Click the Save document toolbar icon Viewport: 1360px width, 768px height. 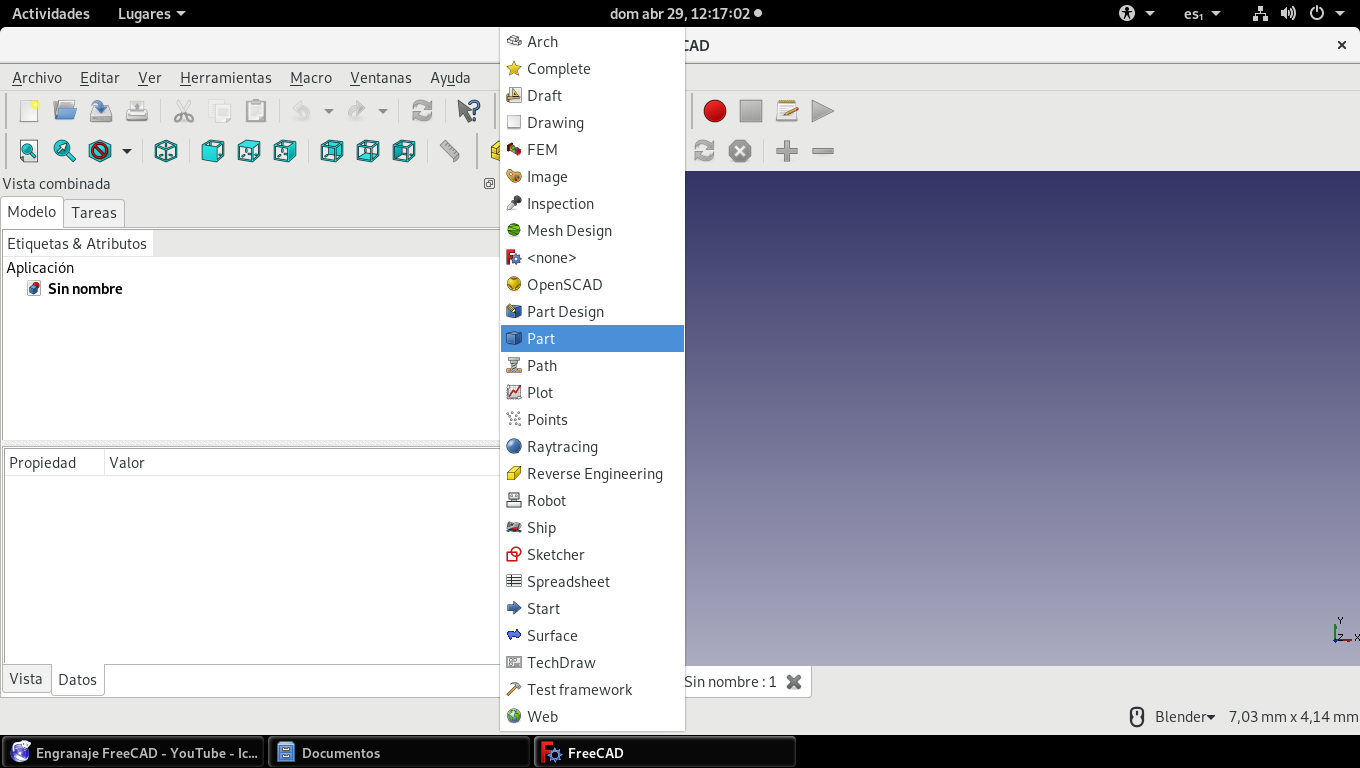[101, 111]
